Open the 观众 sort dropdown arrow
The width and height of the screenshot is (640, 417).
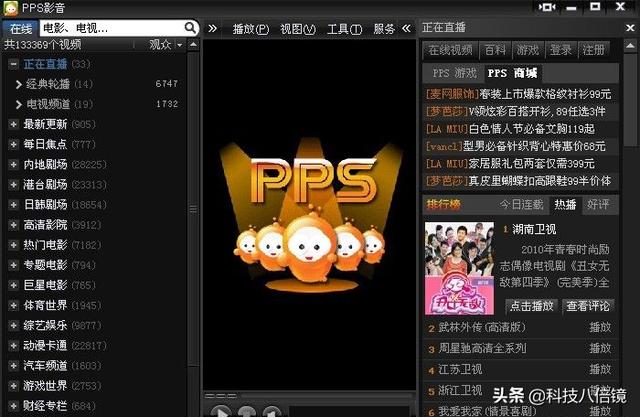tap(180, 45)
